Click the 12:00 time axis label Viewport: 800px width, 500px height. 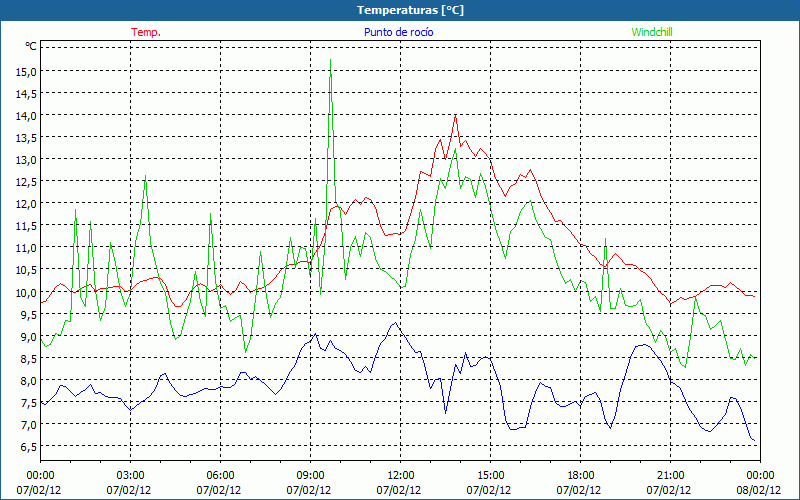tap(399, 476)
